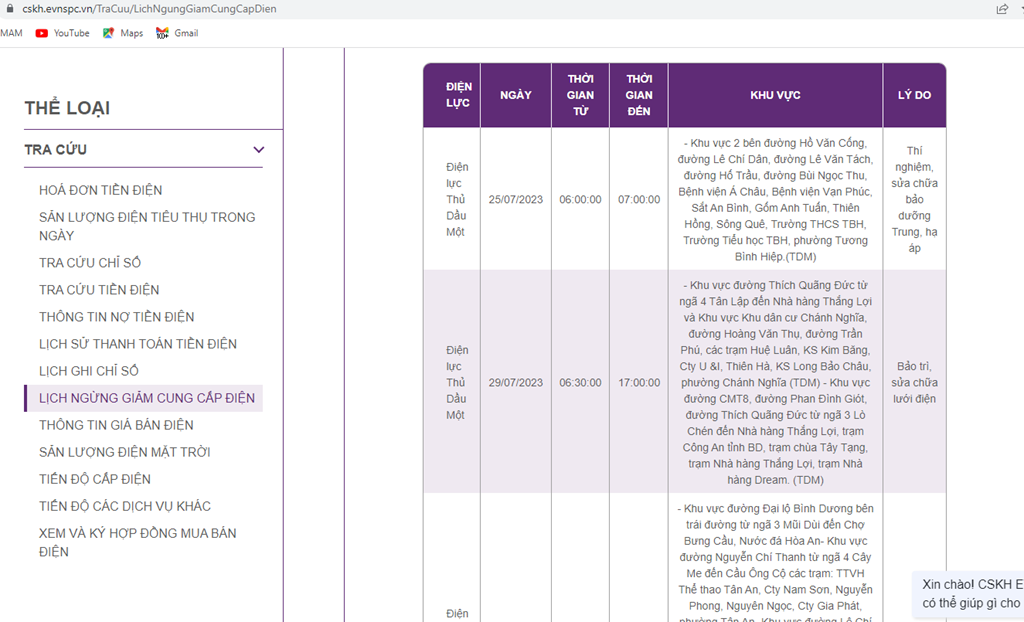Open the MAM bookmark
The height and width of the screenshot is (622, 1024).
11,33
